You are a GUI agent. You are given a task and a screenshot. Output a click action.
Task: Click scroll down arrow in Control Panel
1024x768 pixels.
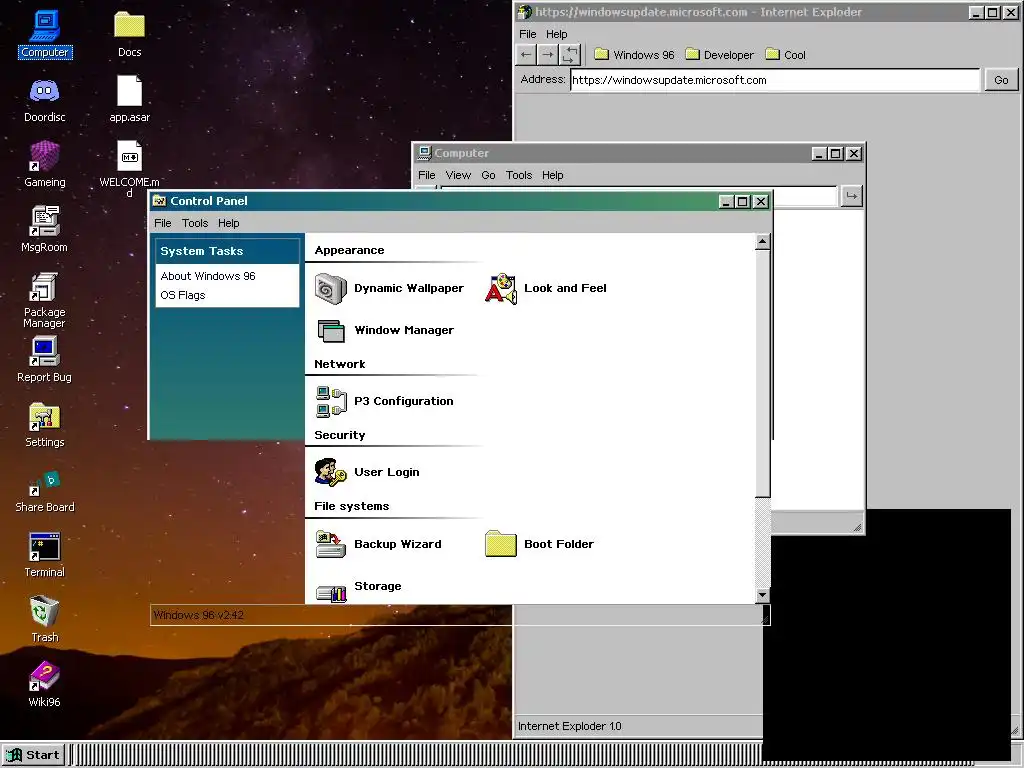[762, 595]
